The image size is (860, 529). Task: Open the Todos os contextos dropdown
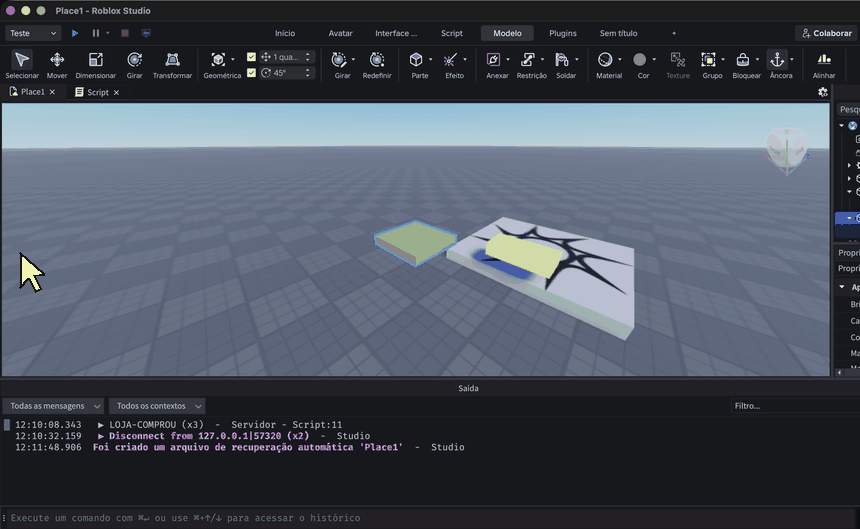pyautogui.click(x=157, y=406)
